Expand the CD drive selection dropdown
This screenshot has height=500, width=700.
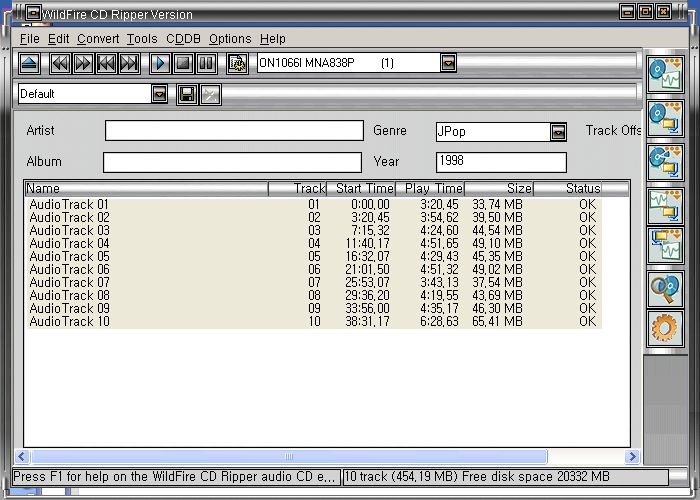pyautogui.click(x=448, y=63)
